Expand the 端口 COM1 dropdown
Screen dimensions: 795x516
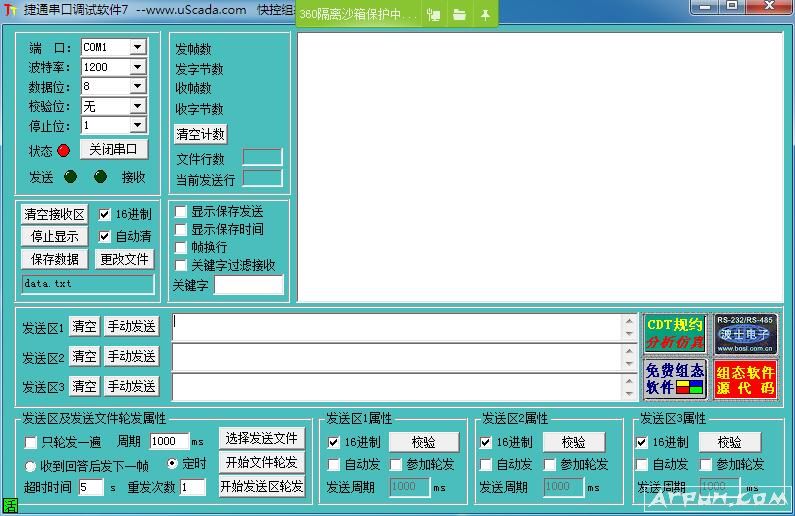pyautogui.click(x=138, y=47)
